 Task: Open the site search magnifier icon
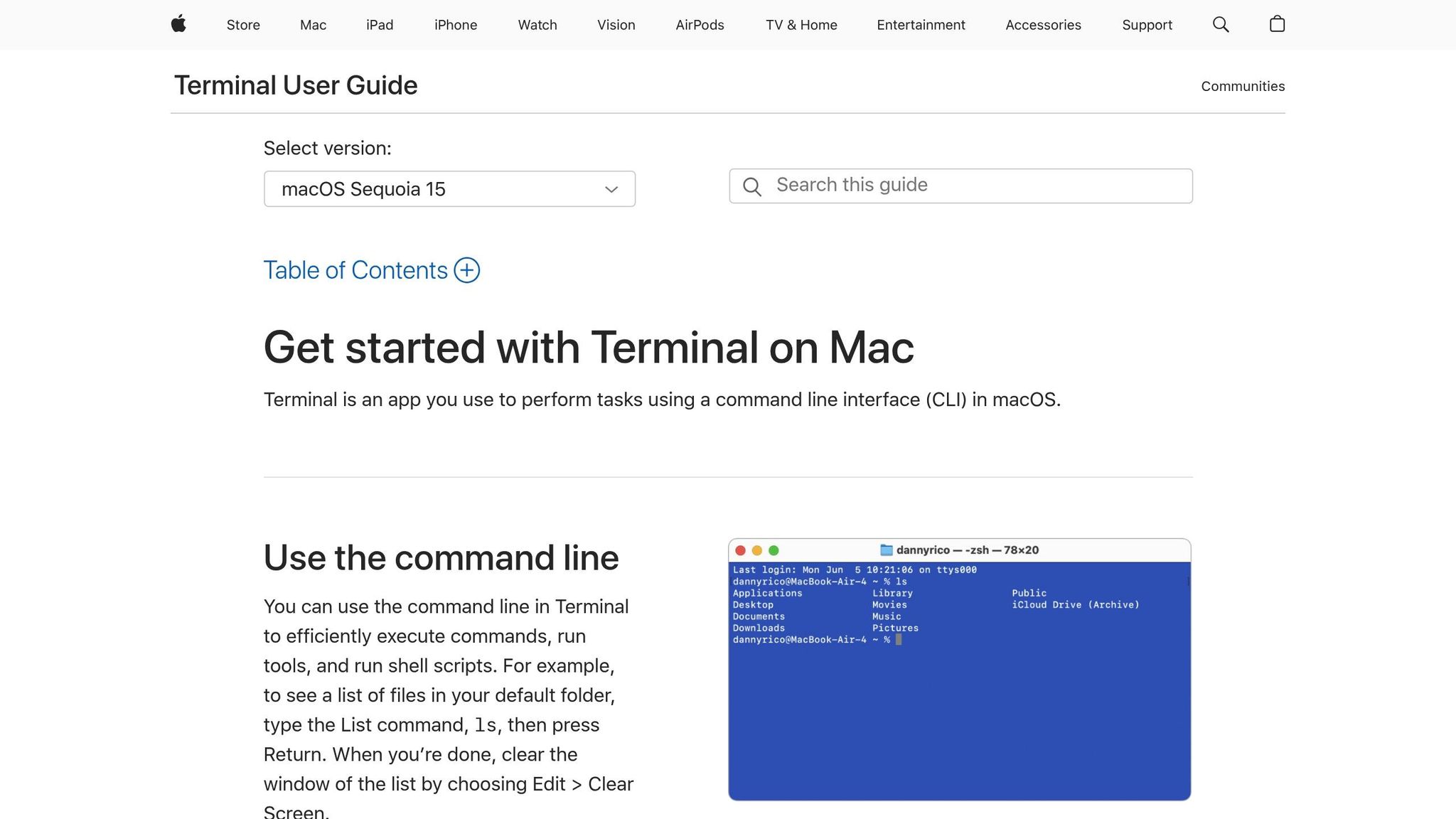point(1221,25)
